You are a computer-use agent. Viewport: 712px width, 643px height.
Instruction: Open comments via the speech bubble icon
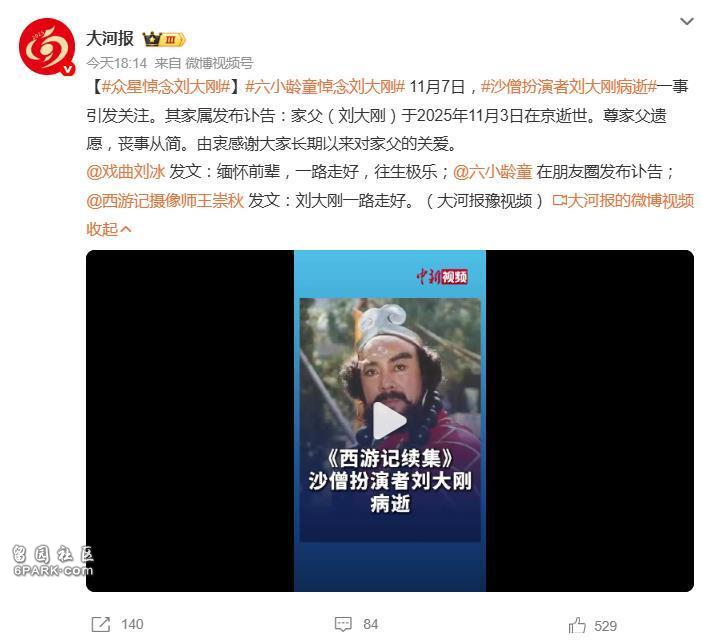pyautogui.click(x=343, y=624)
